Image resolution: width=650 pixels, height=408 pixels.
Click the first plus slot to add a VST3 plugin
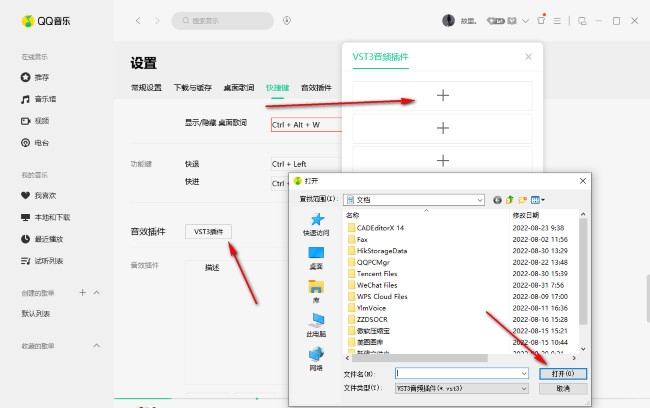tap(443, 96)
